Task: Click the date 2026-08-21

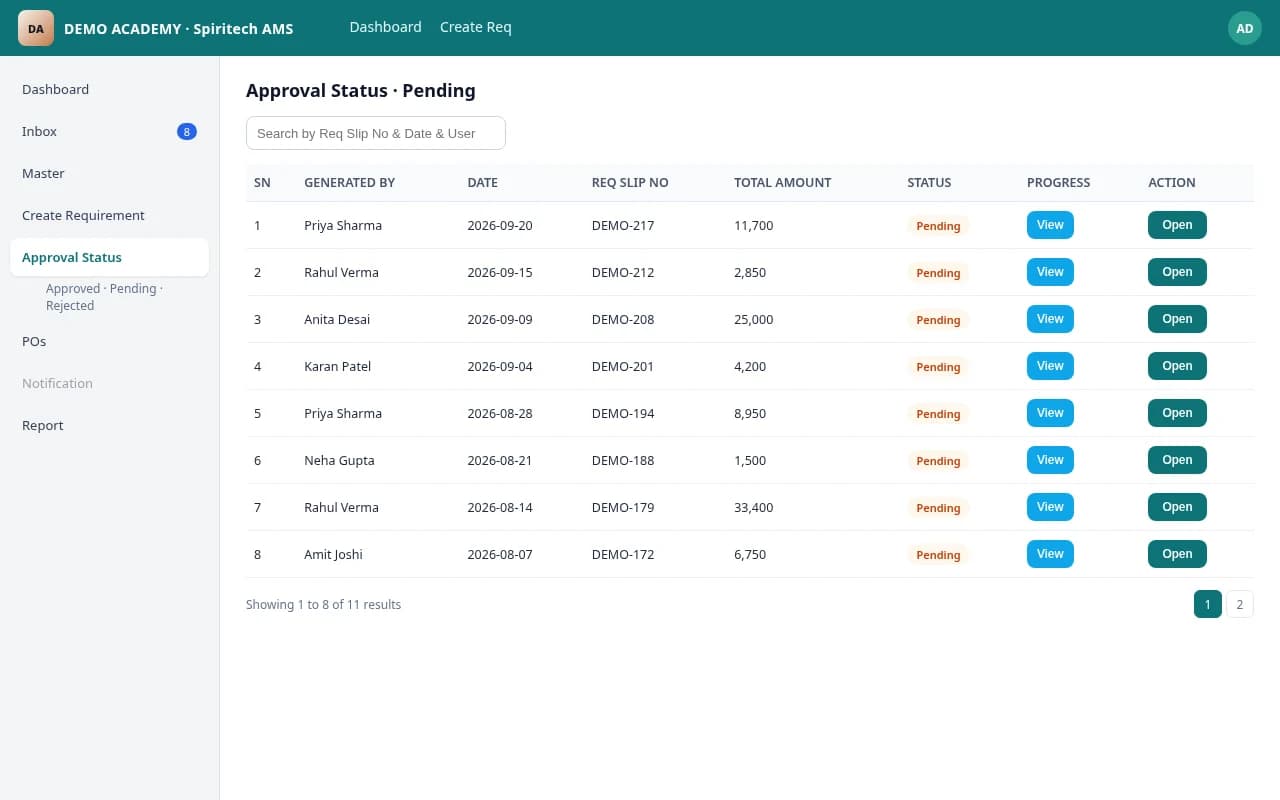Action: click(x=500, y=461)
